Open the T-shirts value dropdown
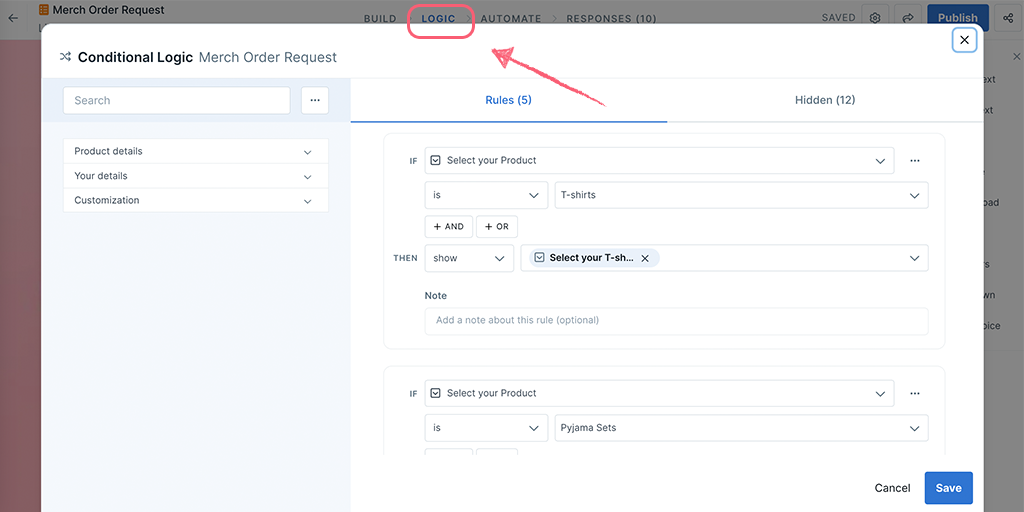The width and height of the screenshot is (1024, 512). pyautogui.click(x=741, y=195)
